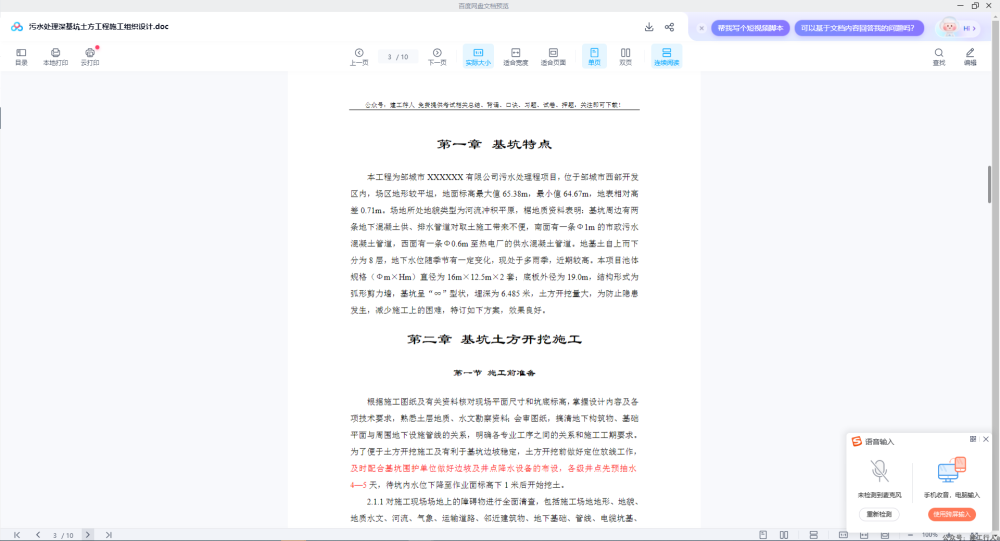Screen dimensions: 1000x541
Task: Open the 目录 table of contents panel
Action: point(21,56)
